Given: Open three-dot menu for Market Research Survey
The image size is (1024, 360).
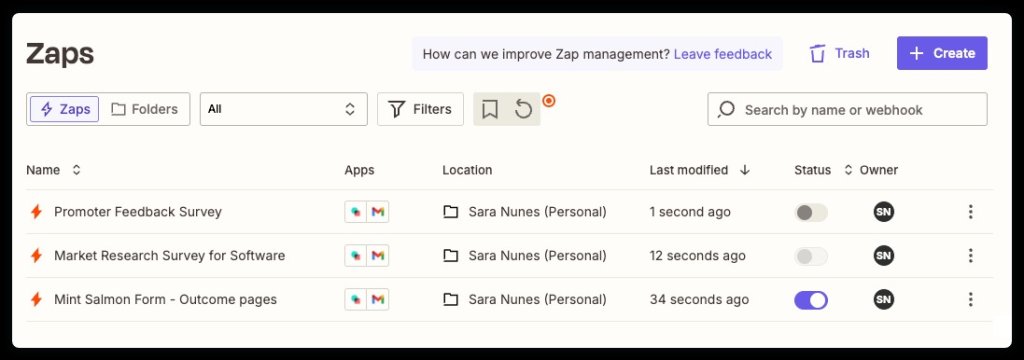Looking at the screenshot, I should (x=970, y=255).
